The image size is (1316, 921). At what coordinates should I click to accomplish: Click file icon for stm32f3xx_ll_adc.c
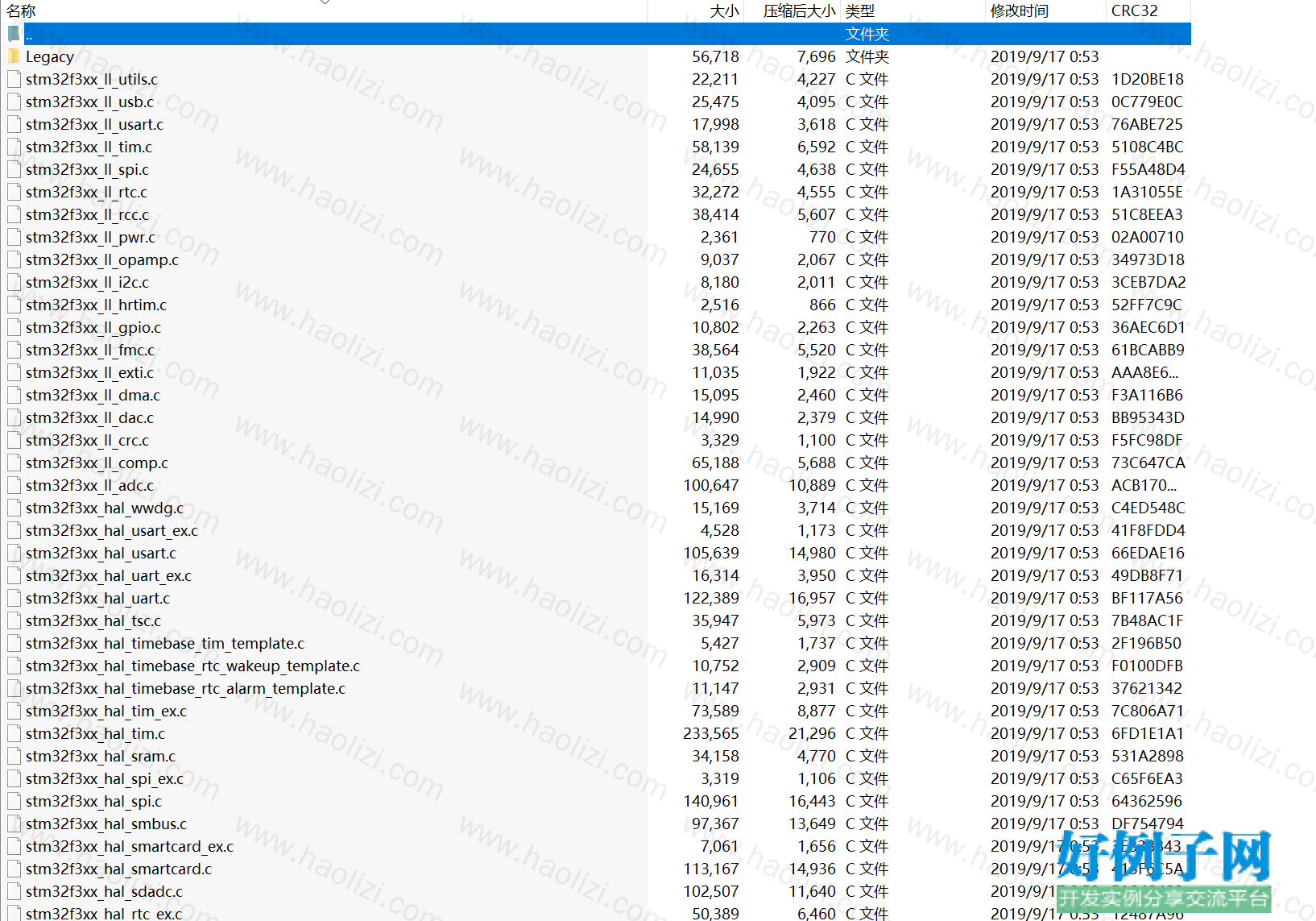coord(14,485)
